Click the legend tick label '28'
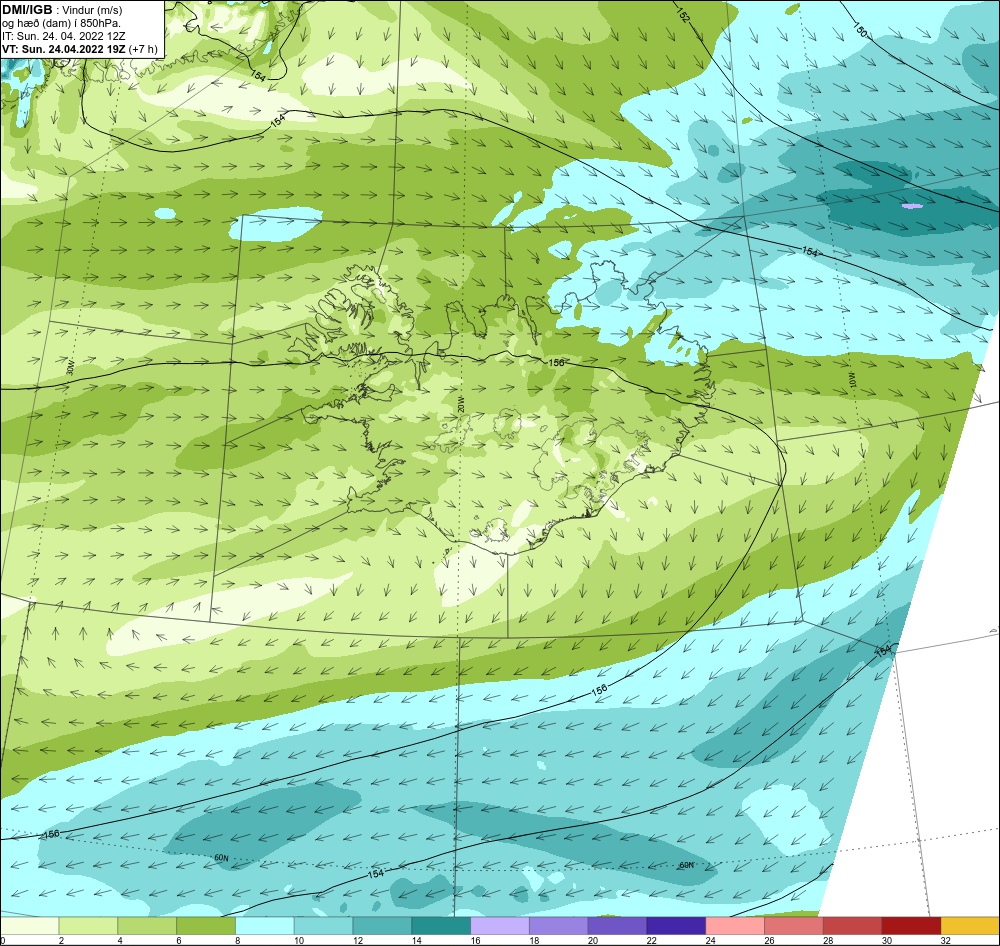The height and width of the screenshot is (946, 1000). coord(828,940)
